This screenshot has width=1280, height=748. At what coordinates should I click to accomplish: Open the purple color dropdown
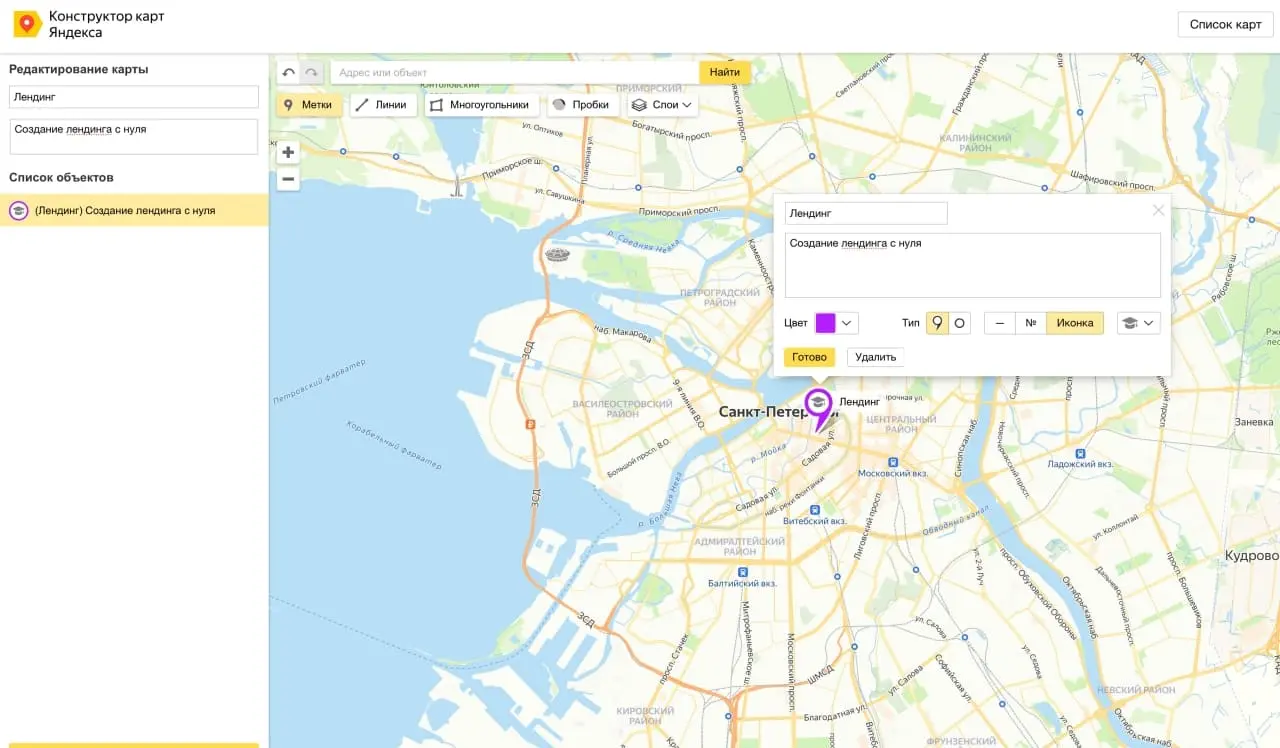click(837, 323)
